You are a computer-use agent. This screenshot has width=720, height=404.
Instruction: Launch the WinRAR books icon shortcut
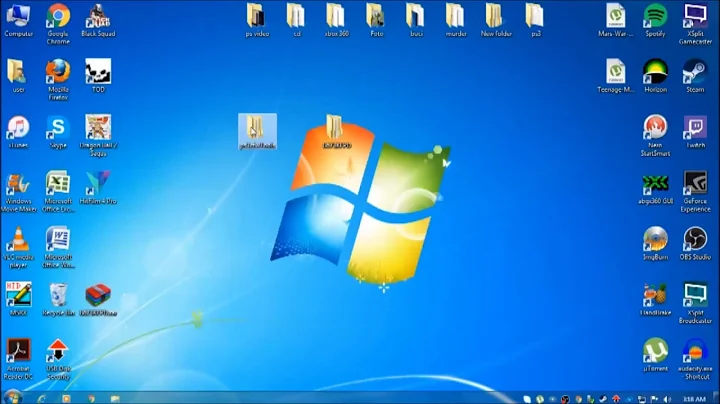(x=98, y=299)
